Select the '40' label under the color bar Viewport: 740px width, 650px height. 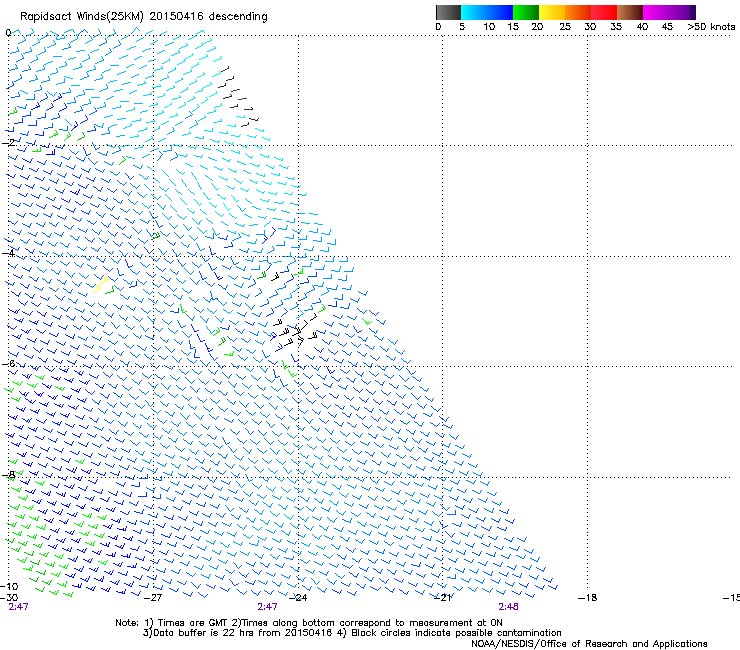642,27
